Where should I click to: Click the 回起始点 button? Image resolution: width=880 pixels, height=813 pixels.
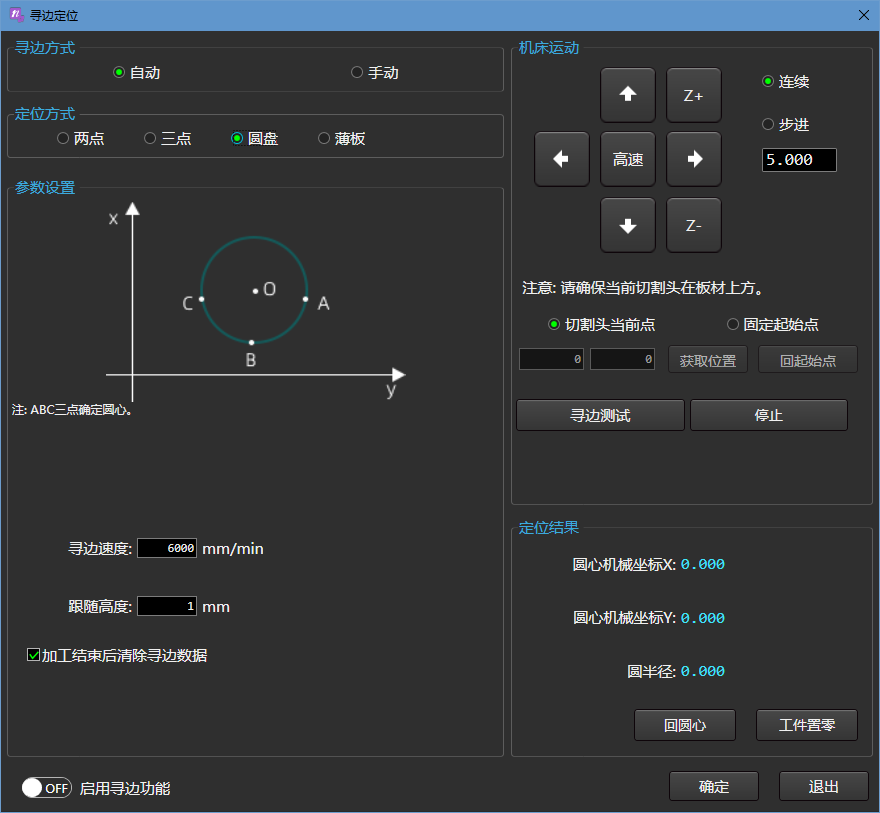click(x=808, y=360)
